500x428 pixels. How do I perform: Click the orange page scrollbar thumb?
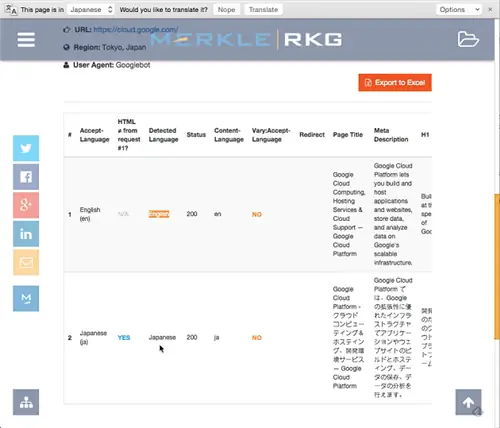pyautogui.click(x=497, y=267)
